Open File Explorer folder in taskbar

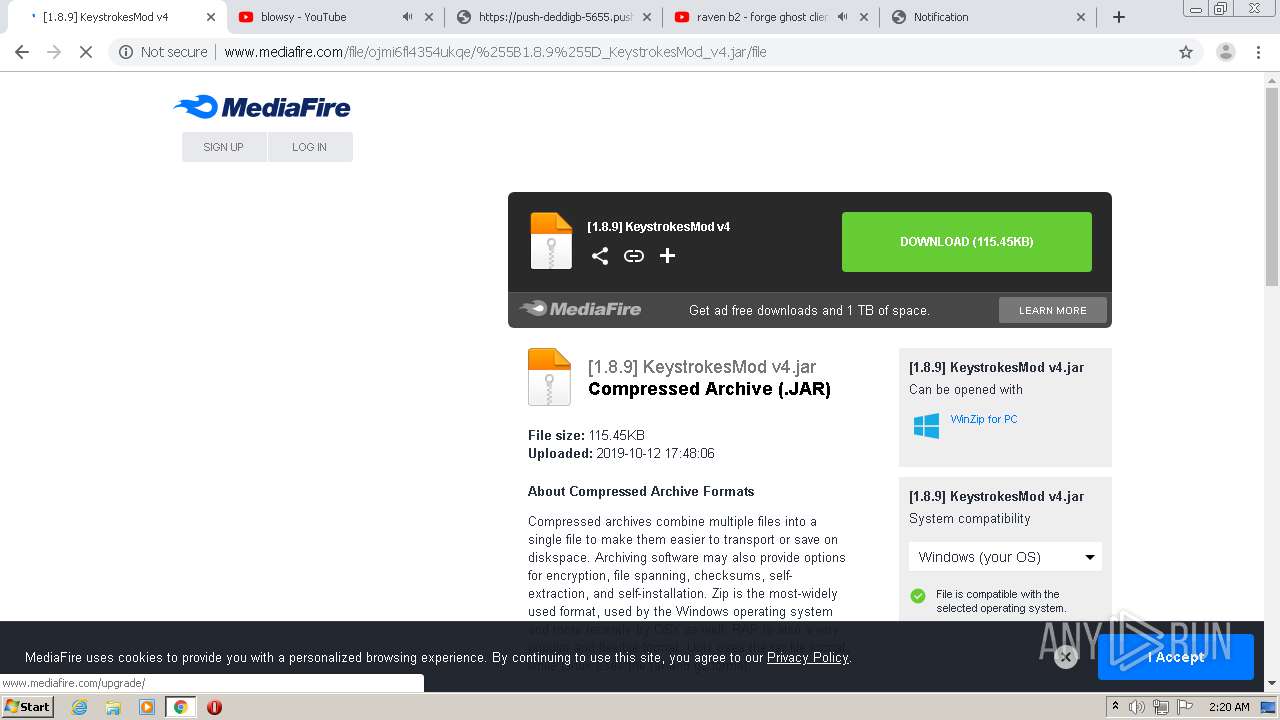tap(113, 707)
